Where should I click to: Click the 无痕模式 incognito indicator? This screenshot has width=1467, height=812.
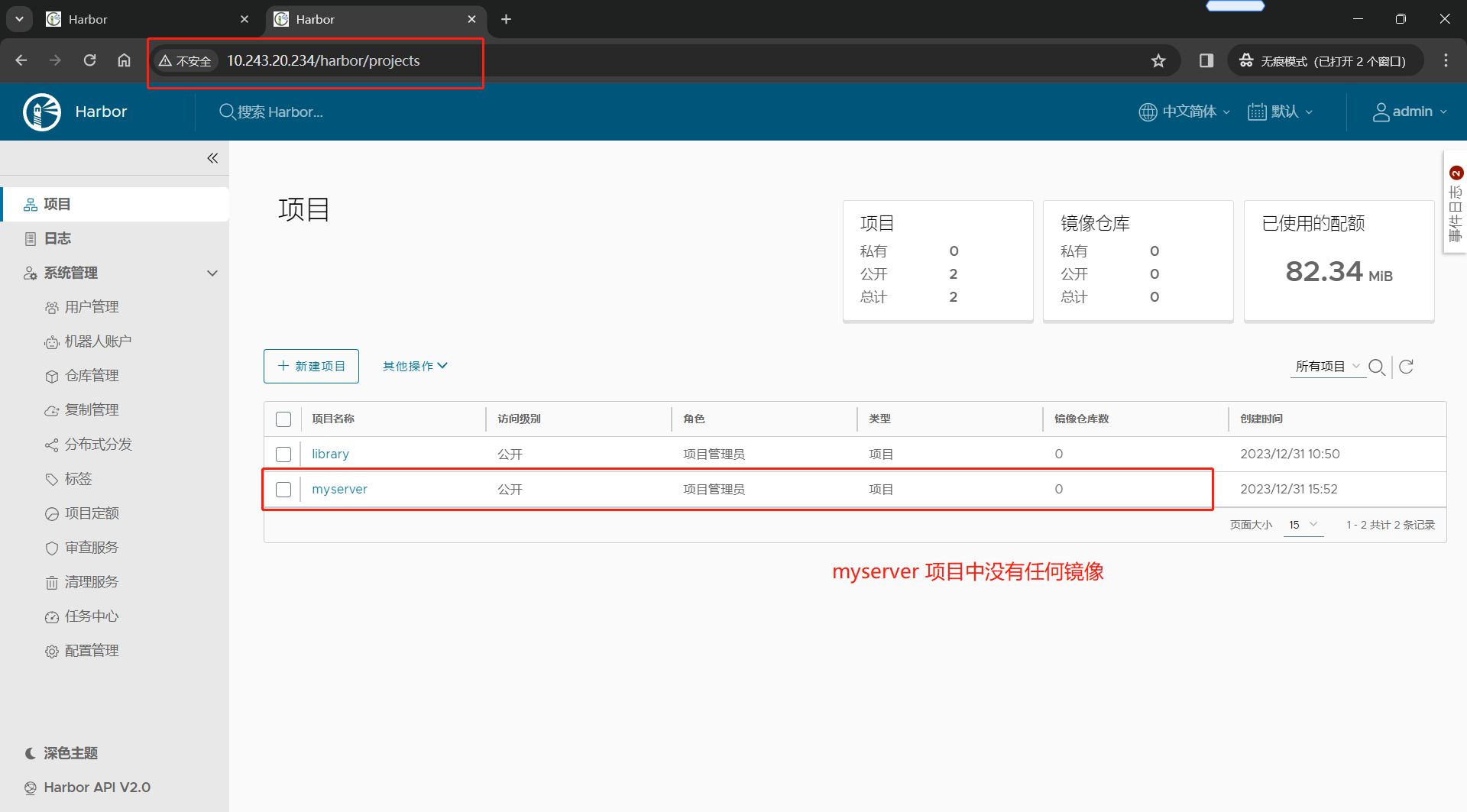1326,61
